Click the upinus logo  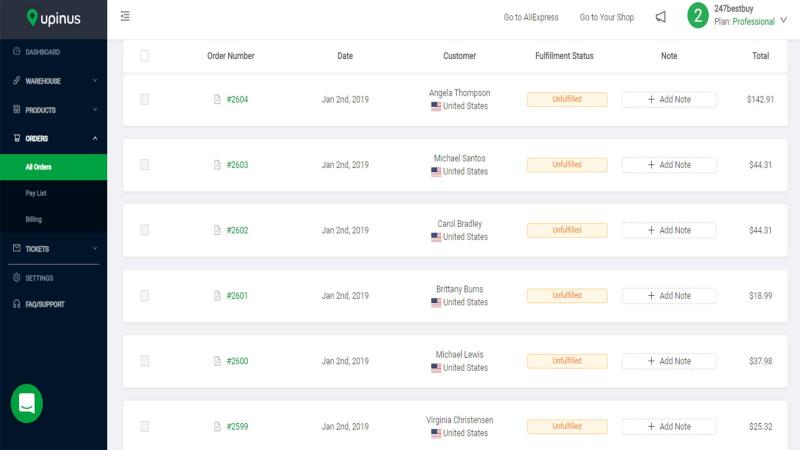[x=54, y=18]
